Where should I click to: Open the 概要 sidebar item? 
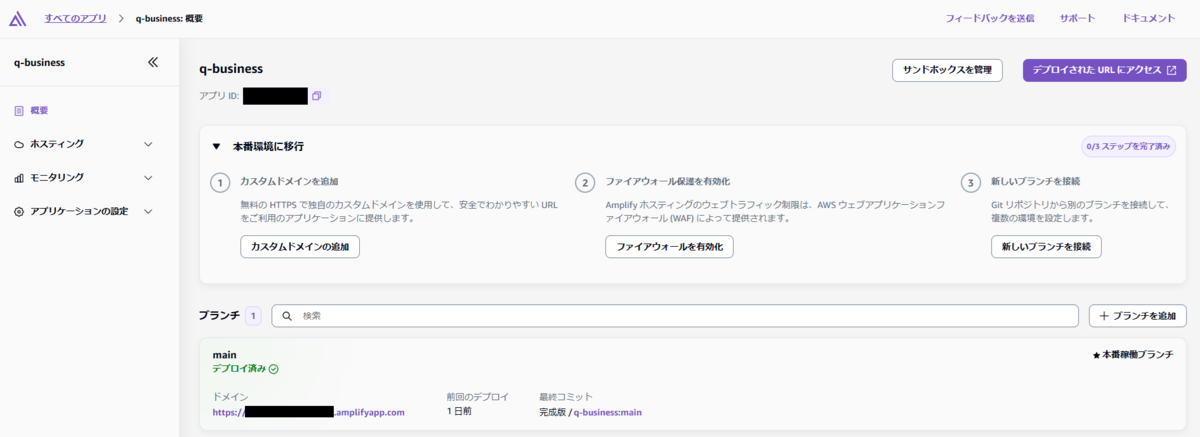39,111
